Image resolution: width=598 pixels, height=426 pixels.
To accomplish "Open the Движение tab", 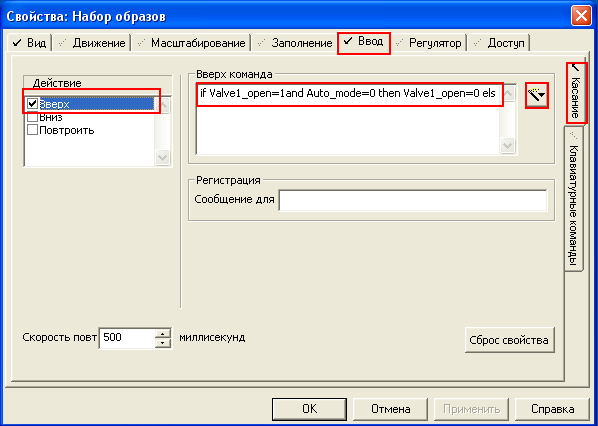I will point(92,43).
